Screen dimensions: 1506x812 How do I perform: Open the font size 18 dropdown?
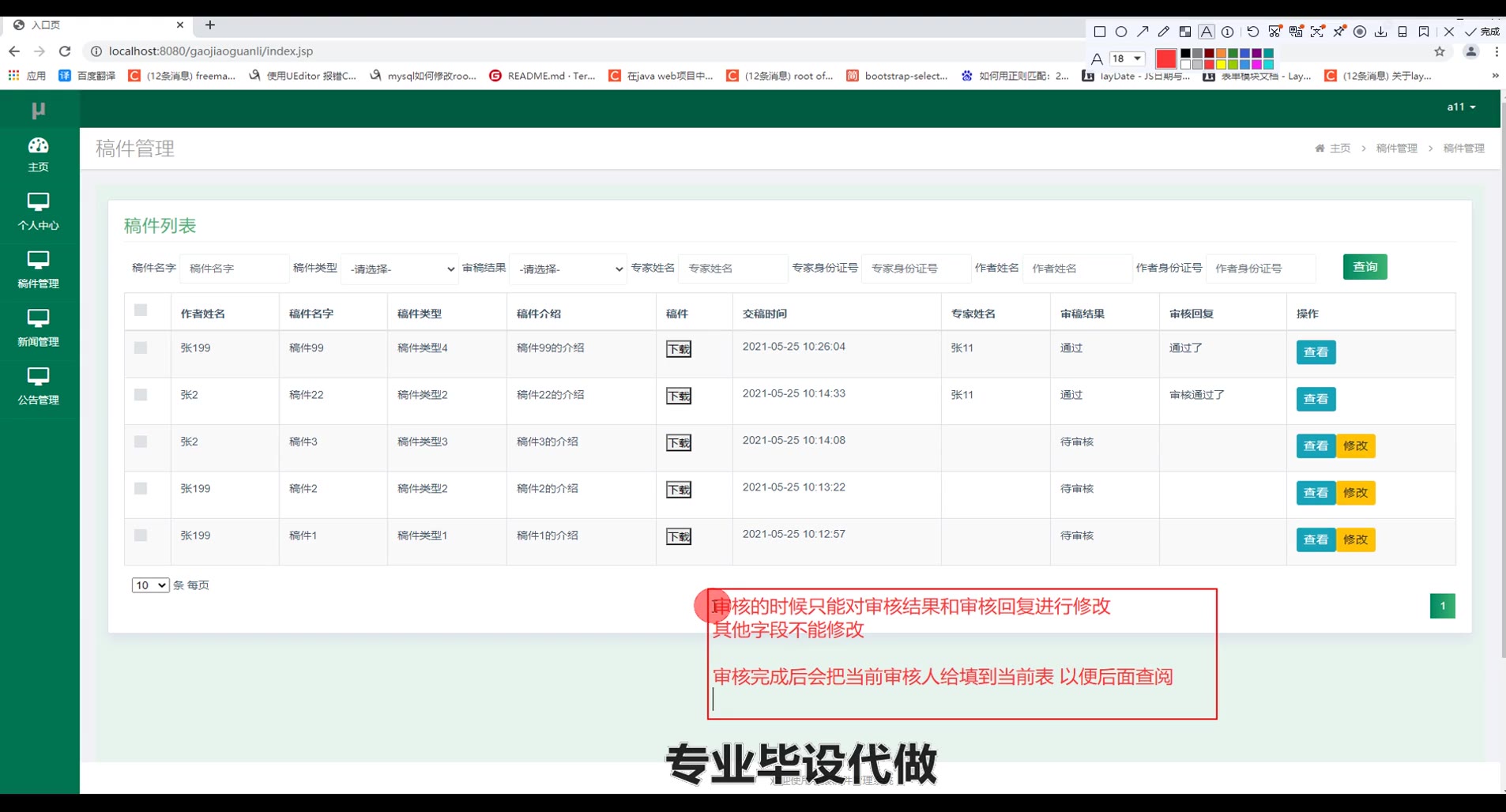tap(1128, 58)
